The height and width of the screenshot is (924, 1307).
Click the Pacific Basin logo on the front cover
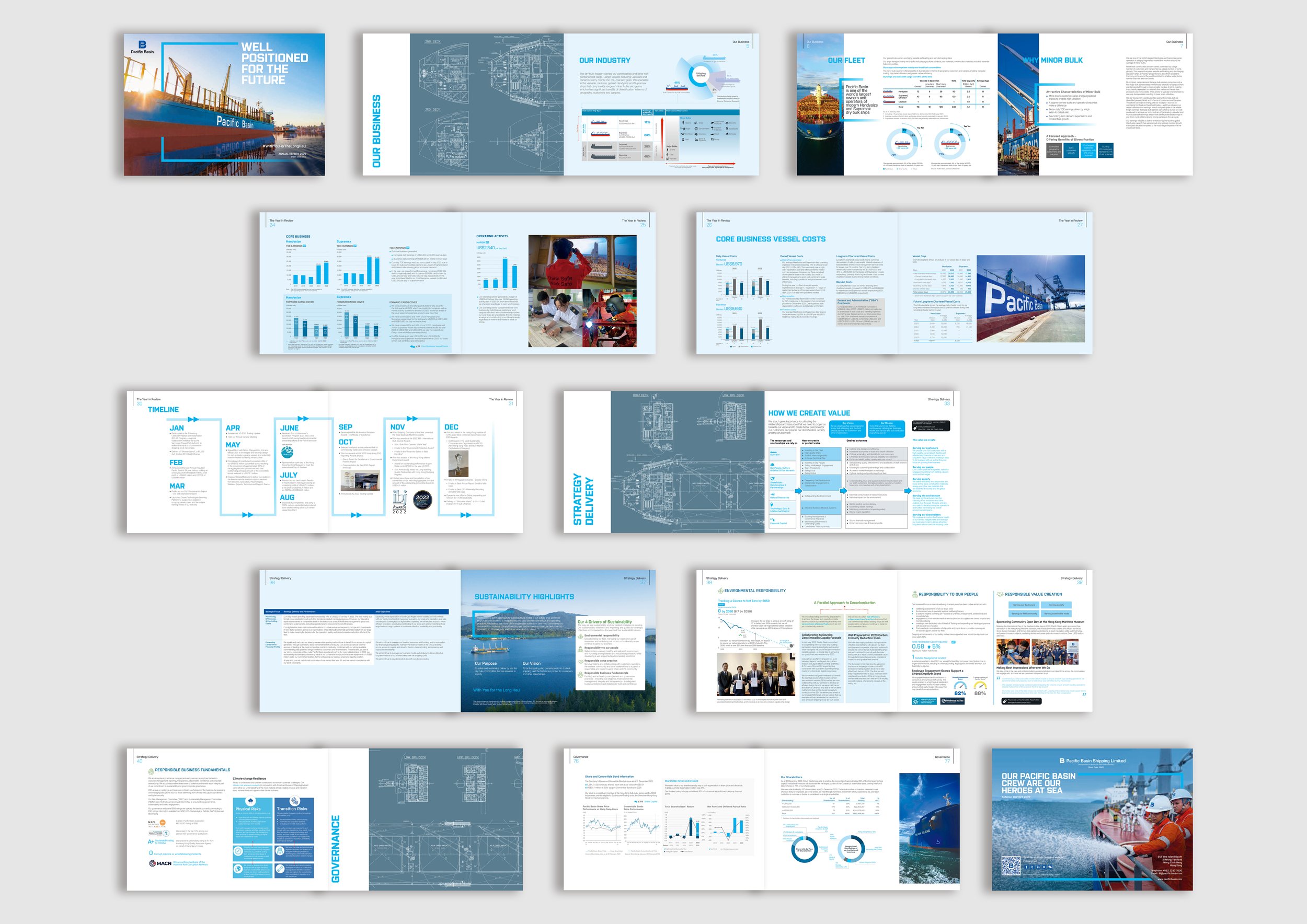[x=142, y=47]
